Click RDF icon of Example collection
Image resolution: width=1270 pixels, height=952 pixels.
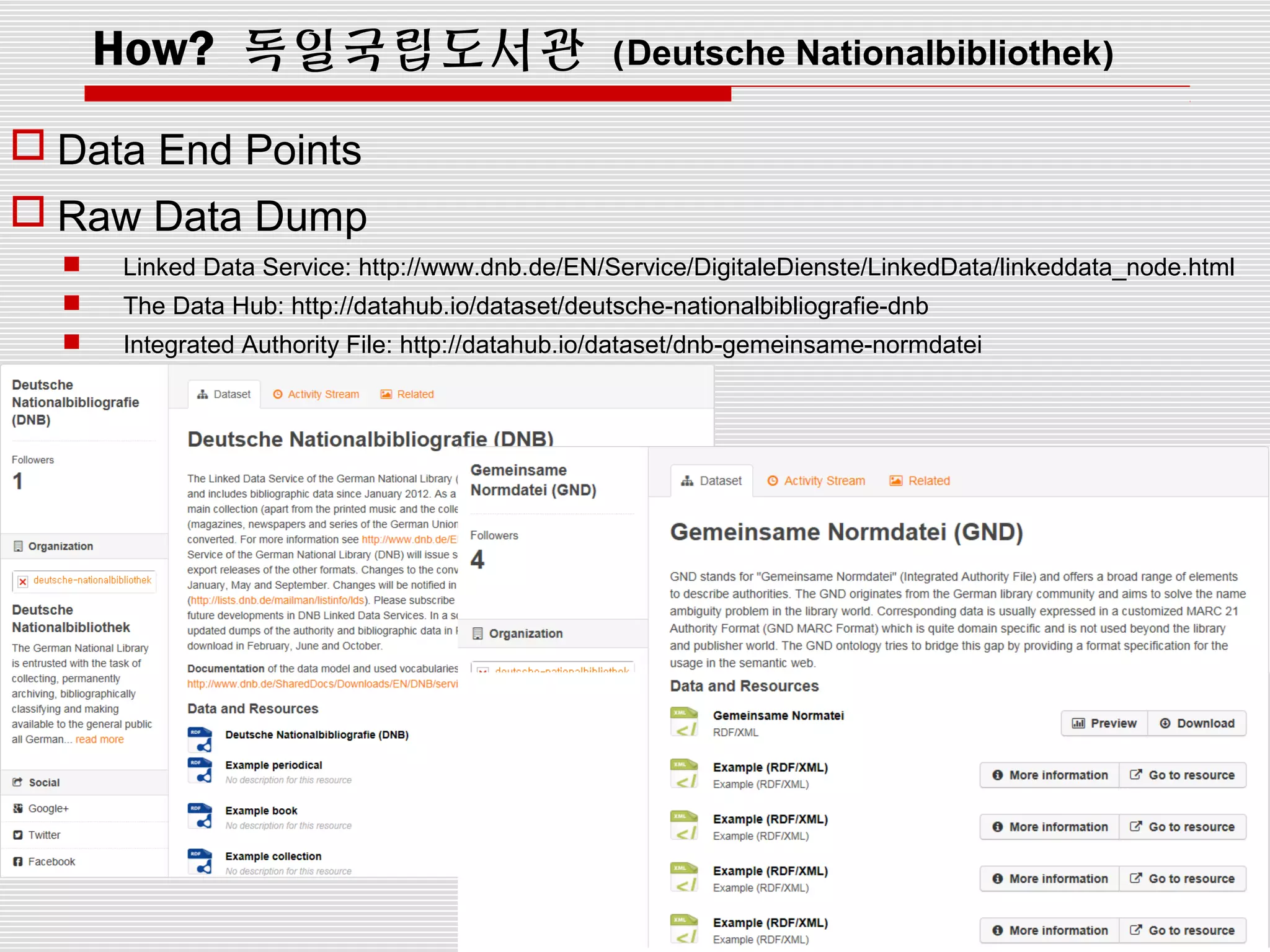[x=200, y=861]
